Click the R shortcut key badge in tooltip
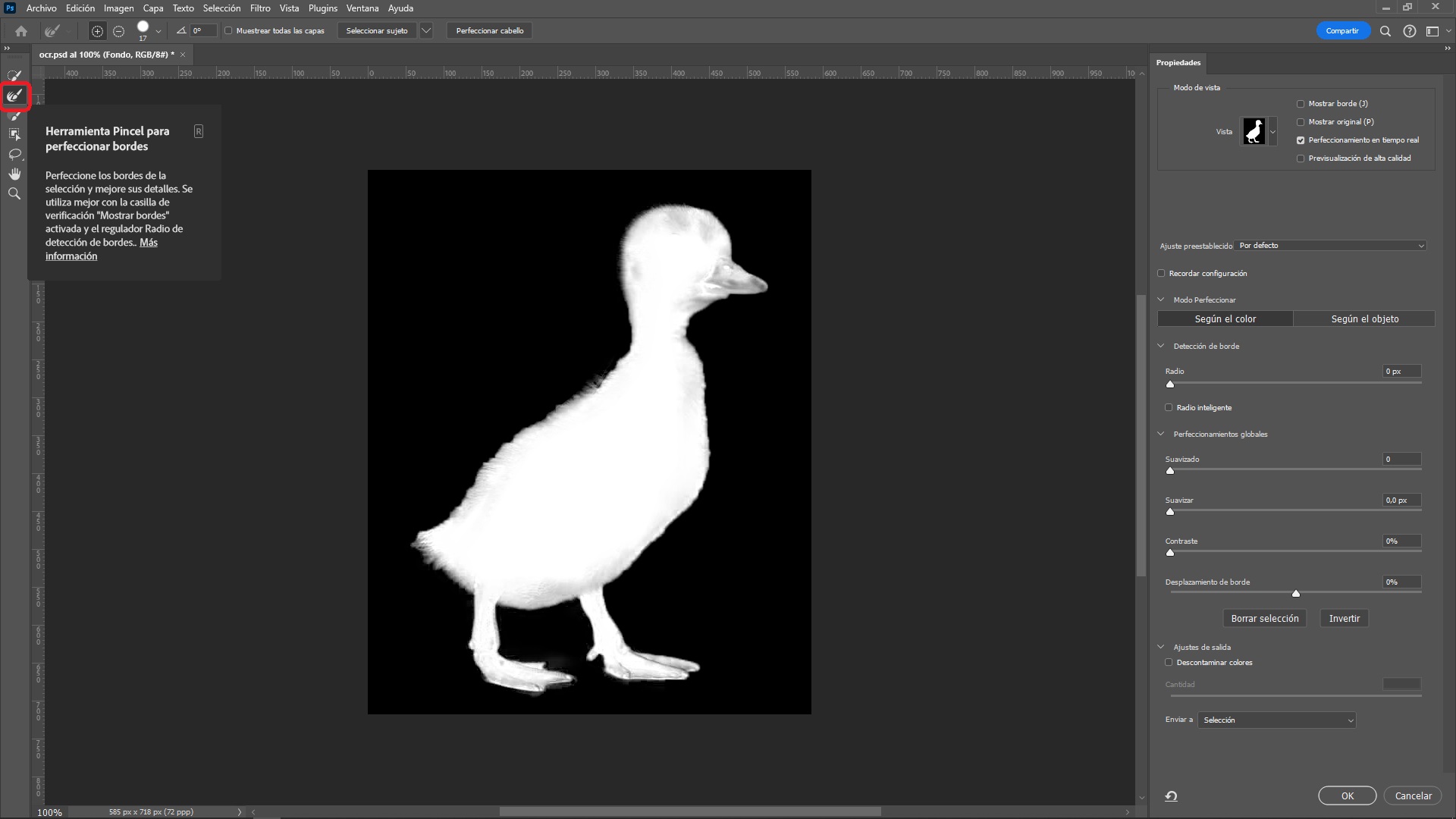Image resolution: width=1456 pixels, height=819 pixels. [x=199, y=131]
